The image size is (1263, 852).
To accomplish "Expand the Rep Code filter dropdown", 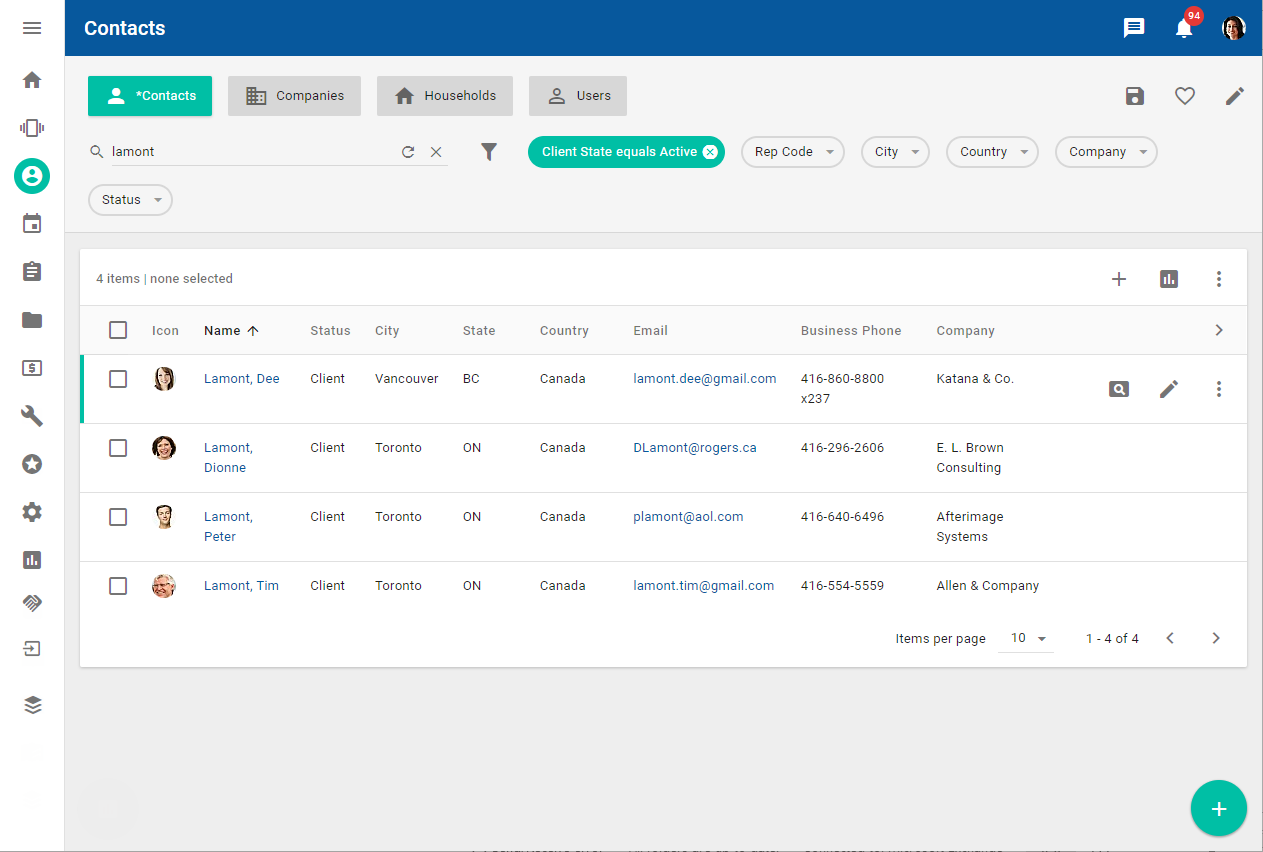I will coord(792,152).
